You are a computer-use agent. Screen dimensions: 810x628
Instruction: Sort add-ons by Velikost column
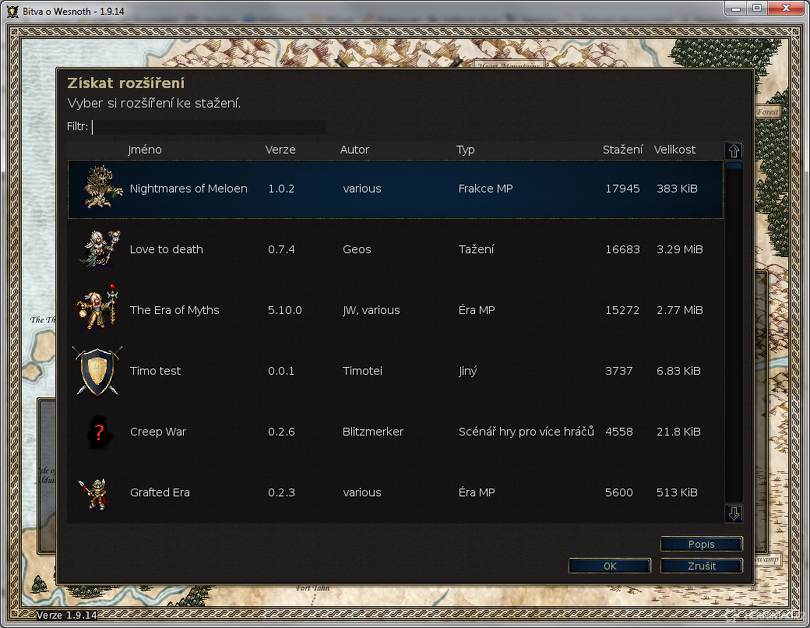click(x=675, y=150)
